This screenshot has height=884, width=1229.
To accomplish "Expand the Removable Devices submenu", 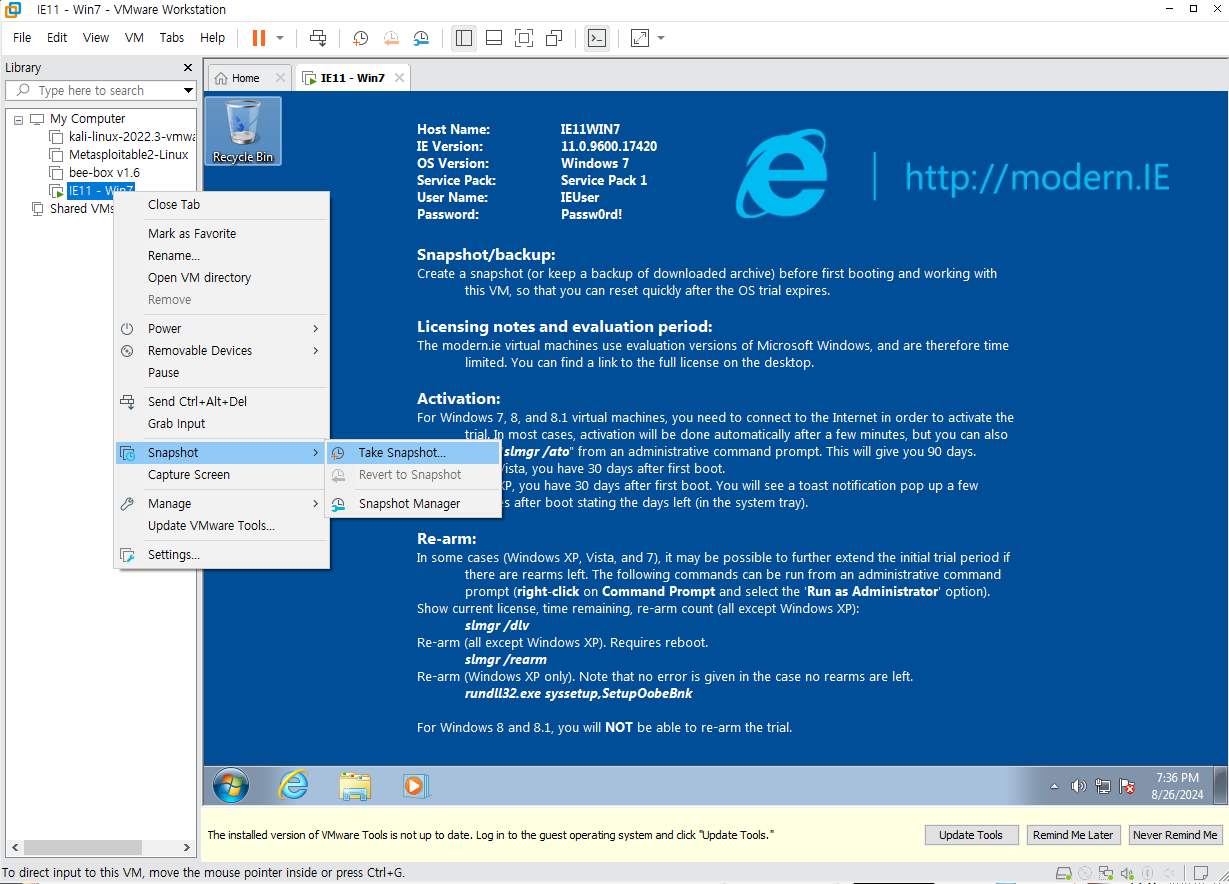I will [x=222, y=350].
